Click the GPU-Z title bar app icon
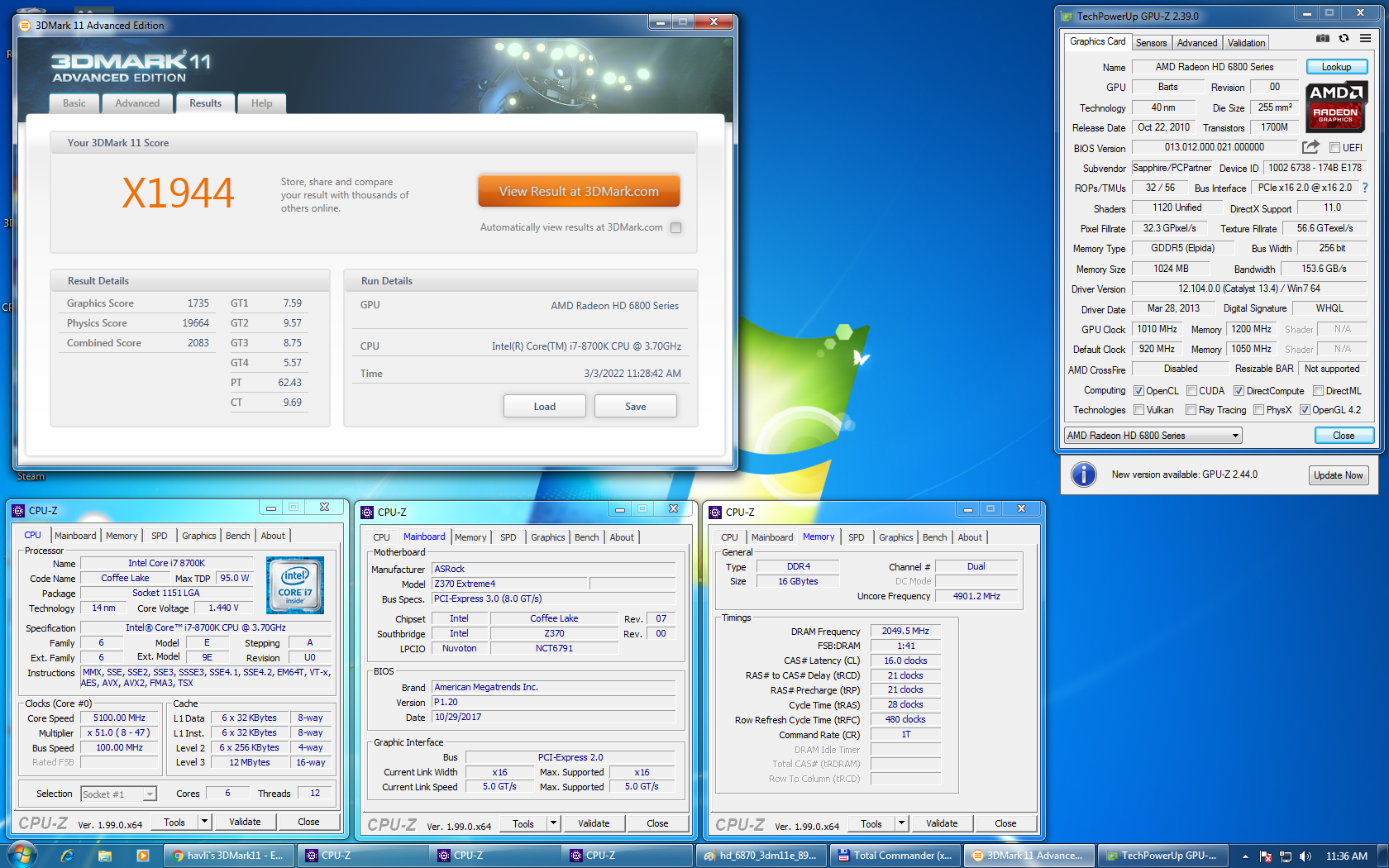This screenshot has width=1389, height=868. [x=1067, y=17]
